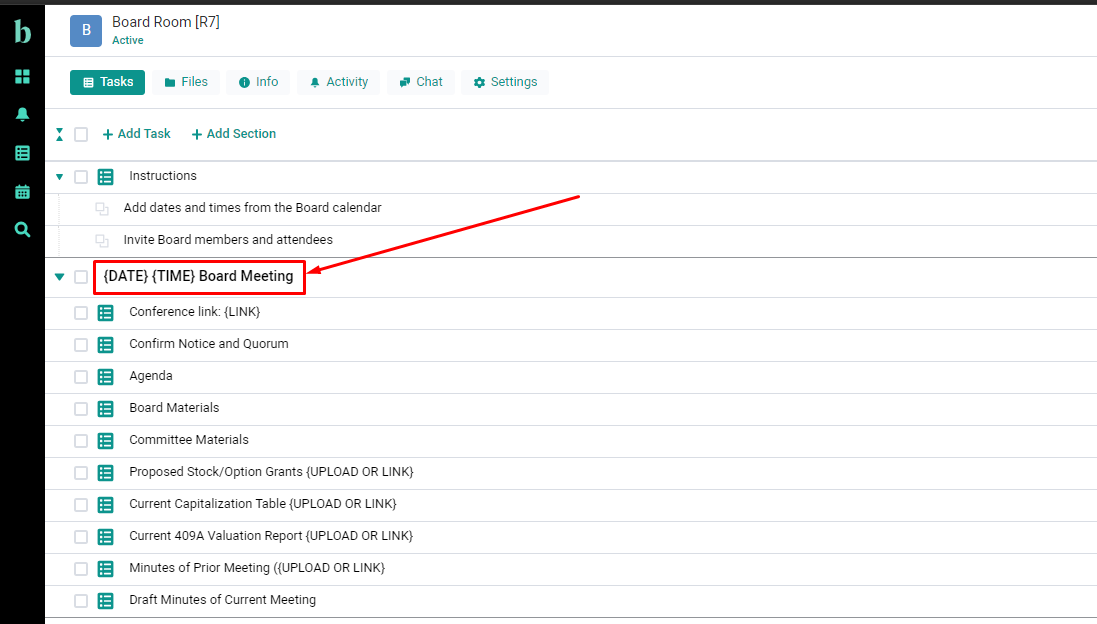Check the Board Materials checkbox

(x=81, y=409)
